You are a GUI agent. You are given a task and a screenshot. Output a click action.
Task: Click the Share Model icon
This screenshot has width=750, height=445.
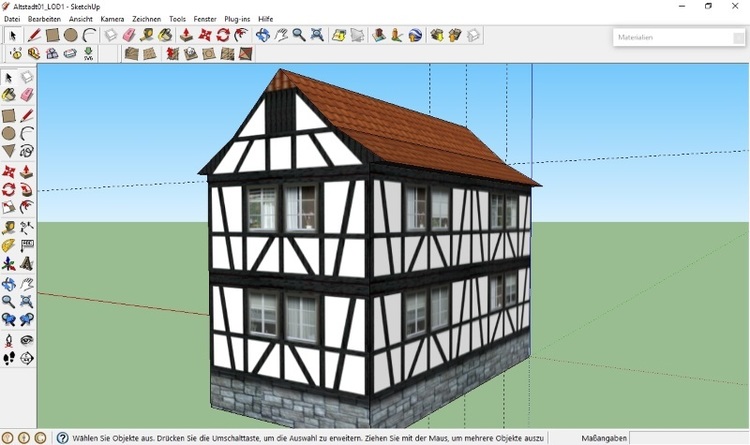coord(455,35)
